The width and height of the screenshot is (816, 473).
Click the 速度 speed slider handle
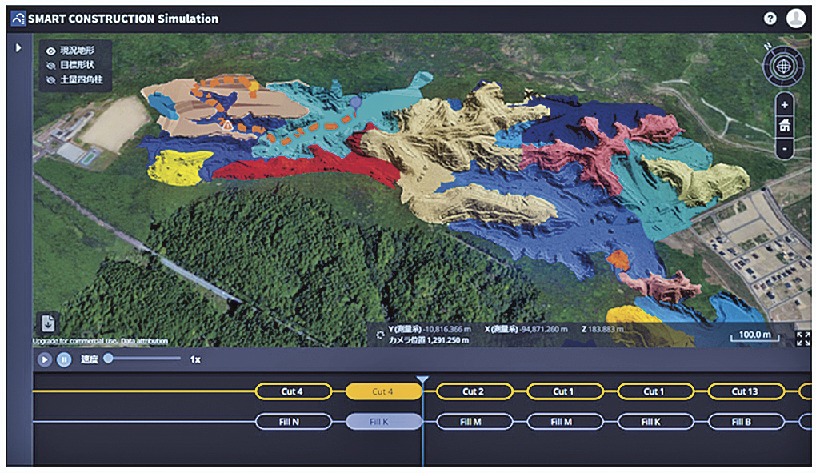(x=108, y=358)
